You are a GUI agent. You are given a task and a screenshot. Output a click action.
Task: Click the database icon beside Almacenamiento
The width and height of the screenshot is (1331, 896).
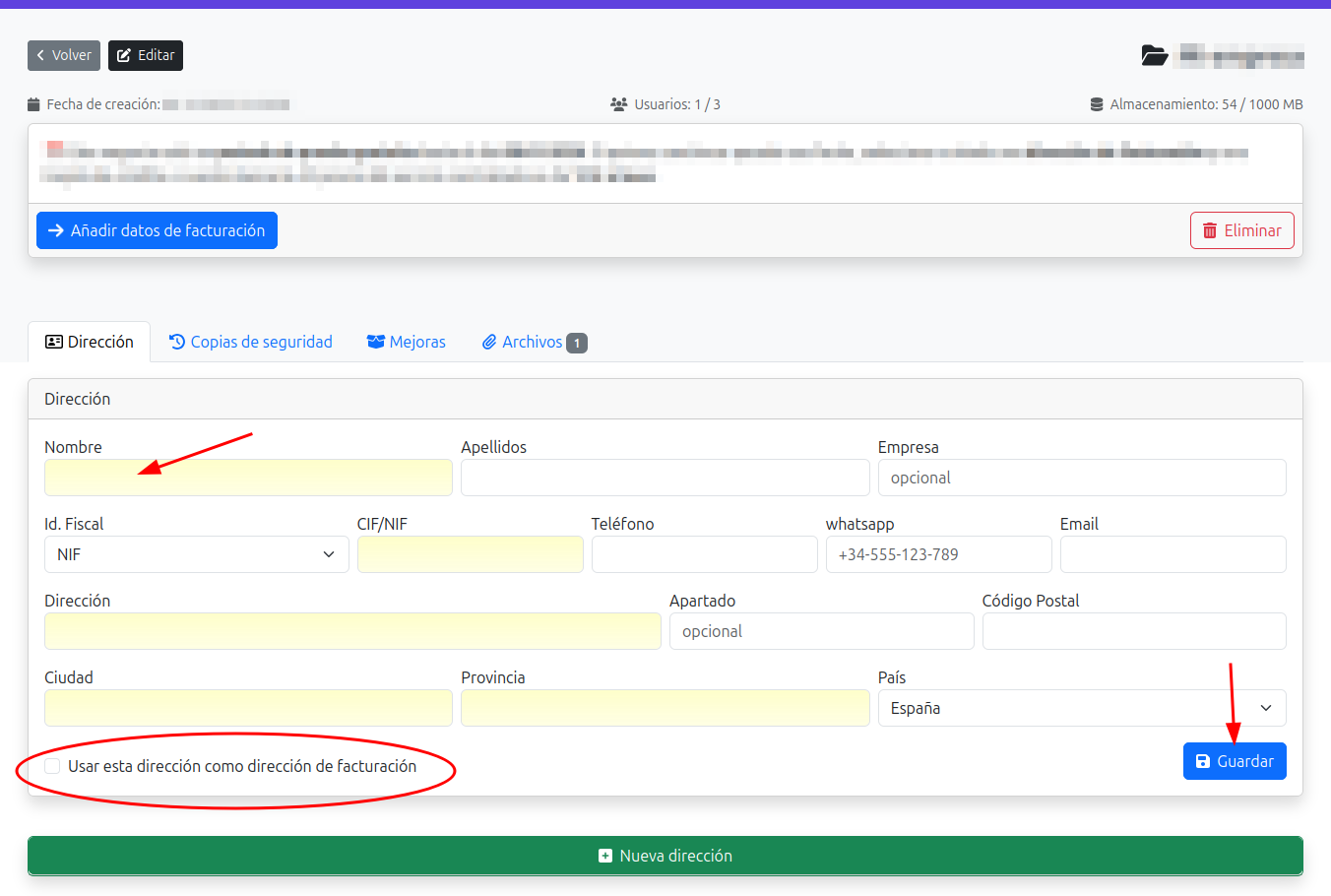[1097, 104]
